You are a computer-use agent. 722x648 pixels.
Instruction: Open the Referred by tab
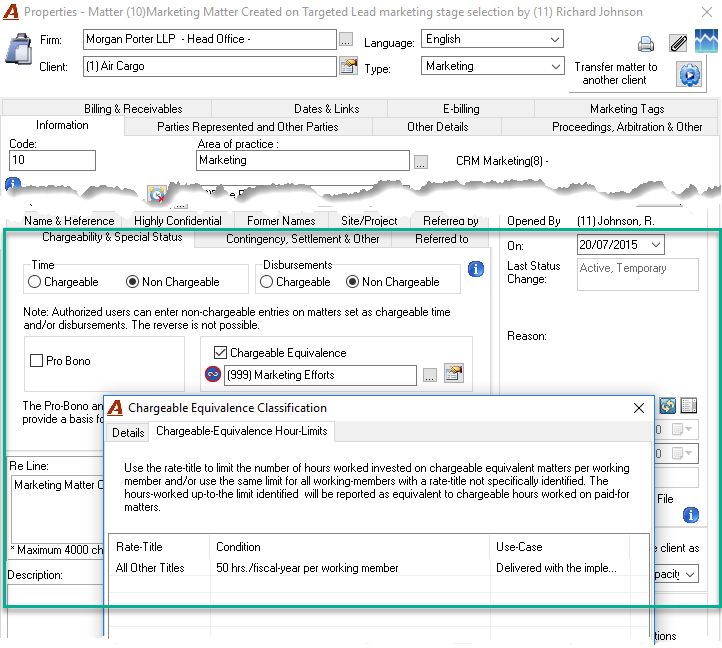(450, 221)
